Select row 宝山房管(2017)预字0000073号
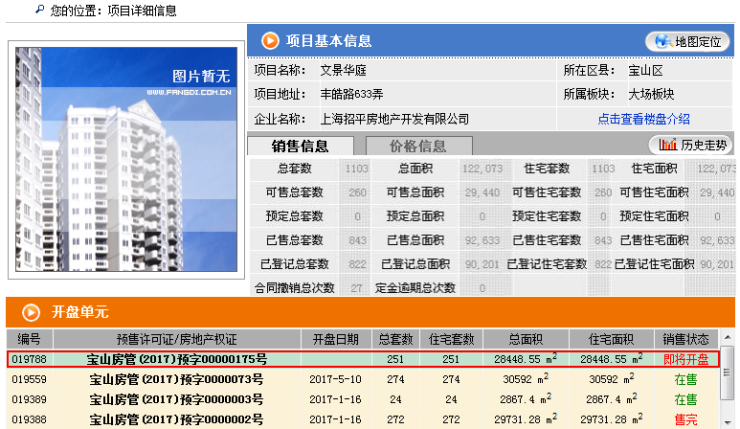Viewport: 740px width, 429px height. coord(176,379)
